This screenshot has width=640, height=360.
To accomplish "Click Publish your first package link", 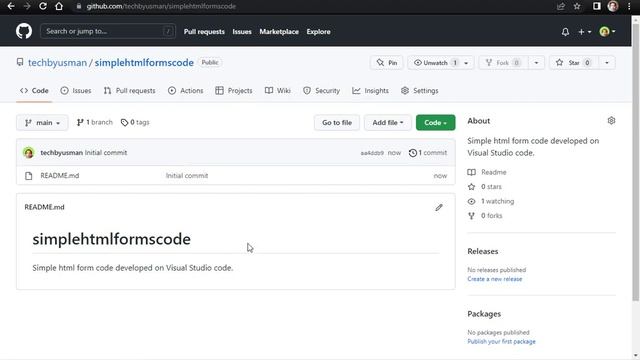I will (x=501, y=341).
